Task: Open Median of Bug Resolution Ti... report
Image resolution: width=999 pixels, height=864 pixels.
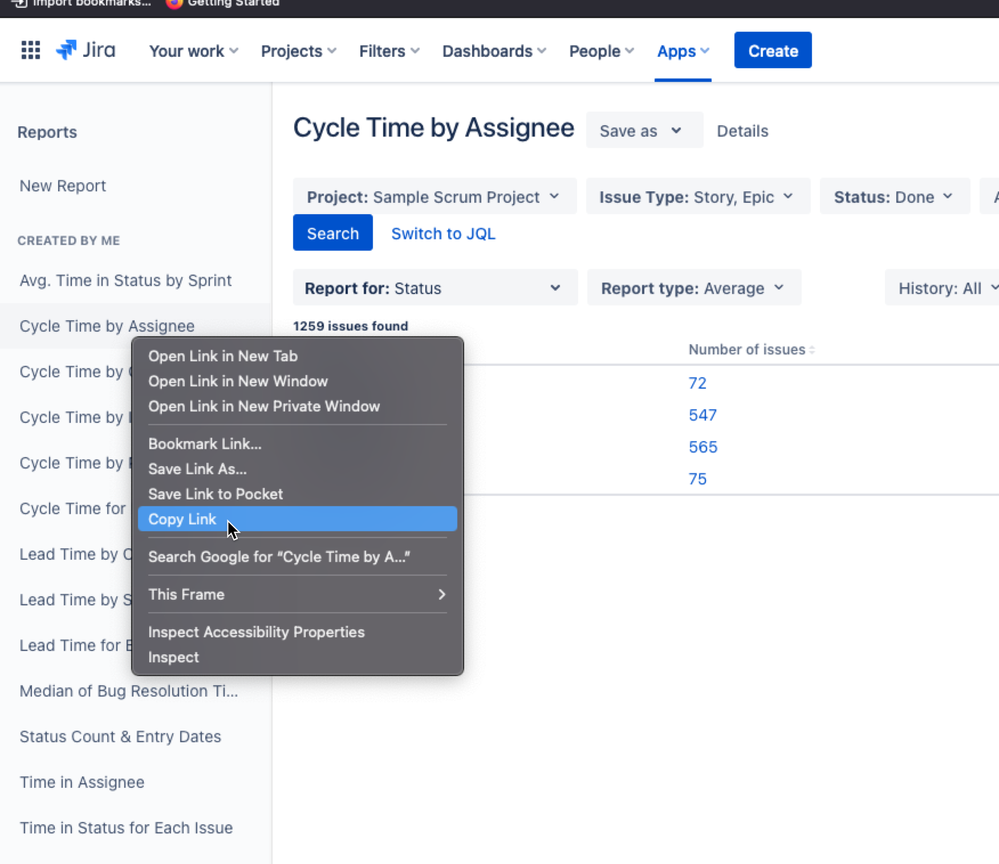Action: coord(129,691)
